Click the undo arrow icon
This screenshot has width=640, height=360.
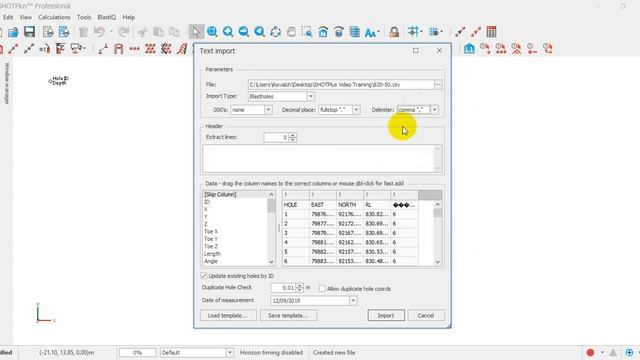click(x=99, y=32)
